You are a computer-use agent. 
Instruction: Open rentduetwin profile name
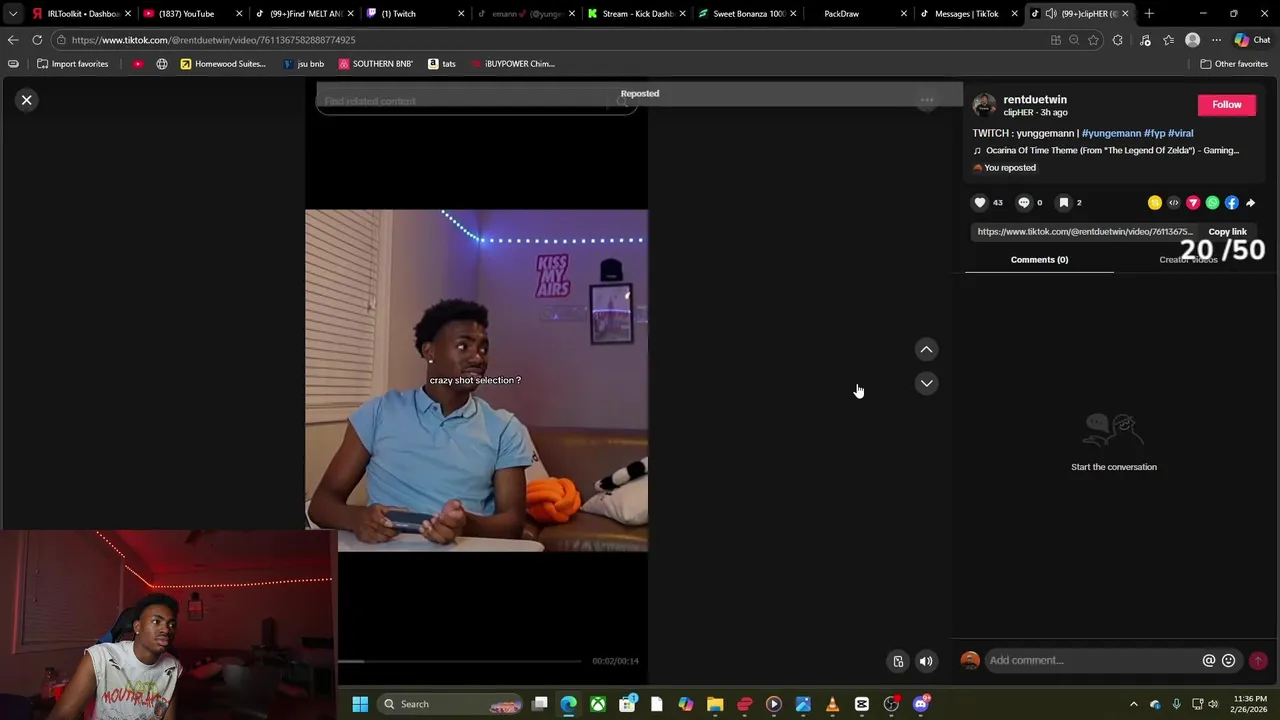pos(1035,100)
